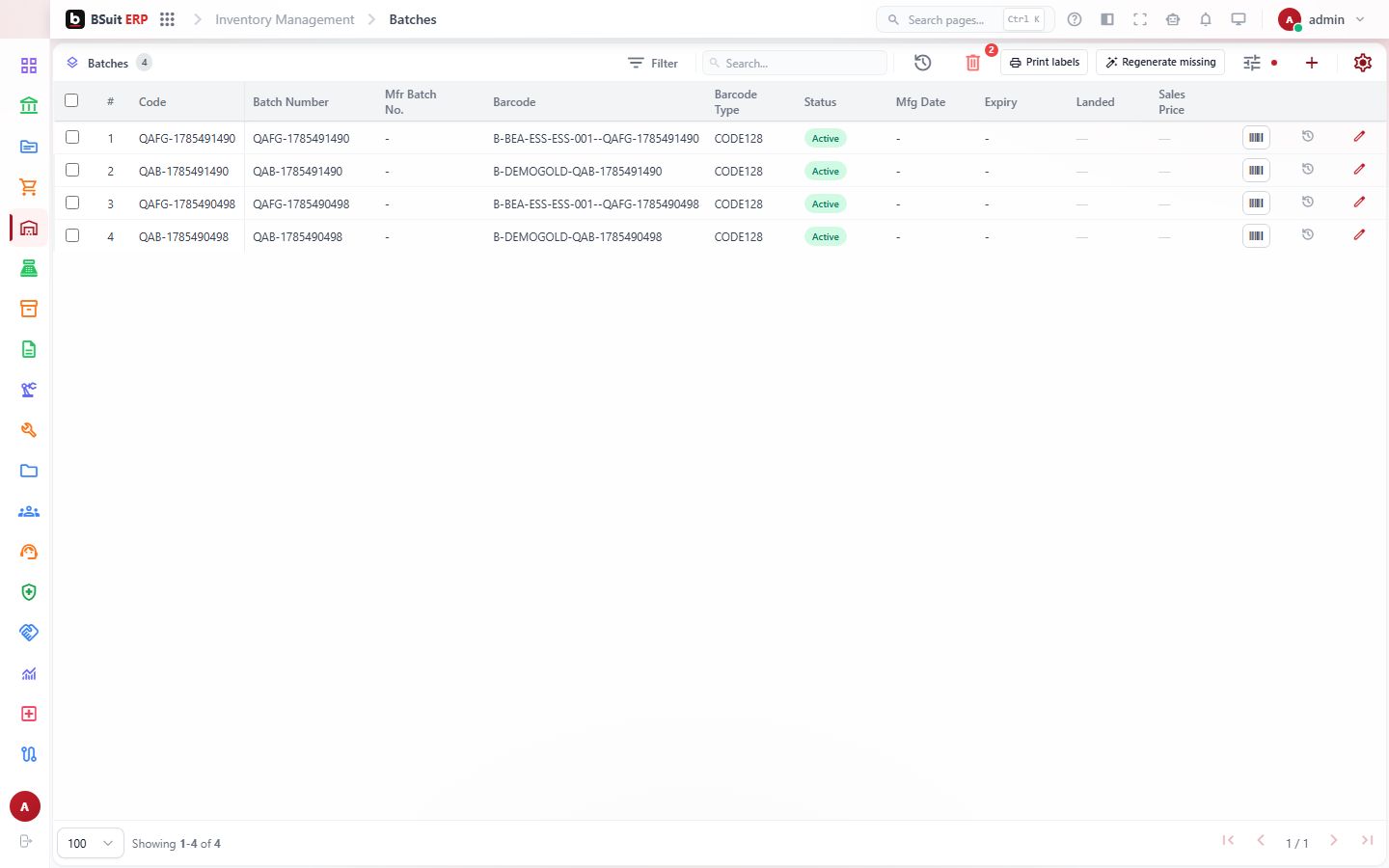Viewport: 1389px width, 868px height.
Task: Open the dashboard grid icon in sidebar
Action: click(29, 66)
